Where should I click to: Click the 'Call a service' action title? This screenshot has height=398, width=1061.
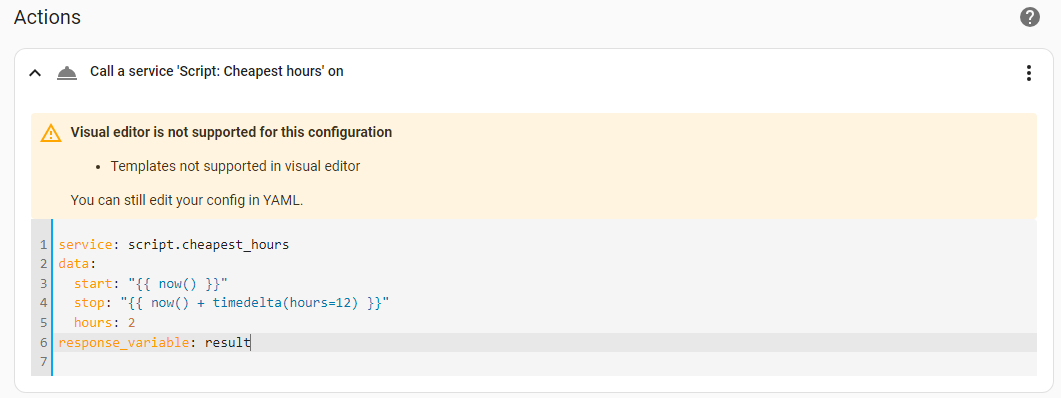(x=217, y=71)
